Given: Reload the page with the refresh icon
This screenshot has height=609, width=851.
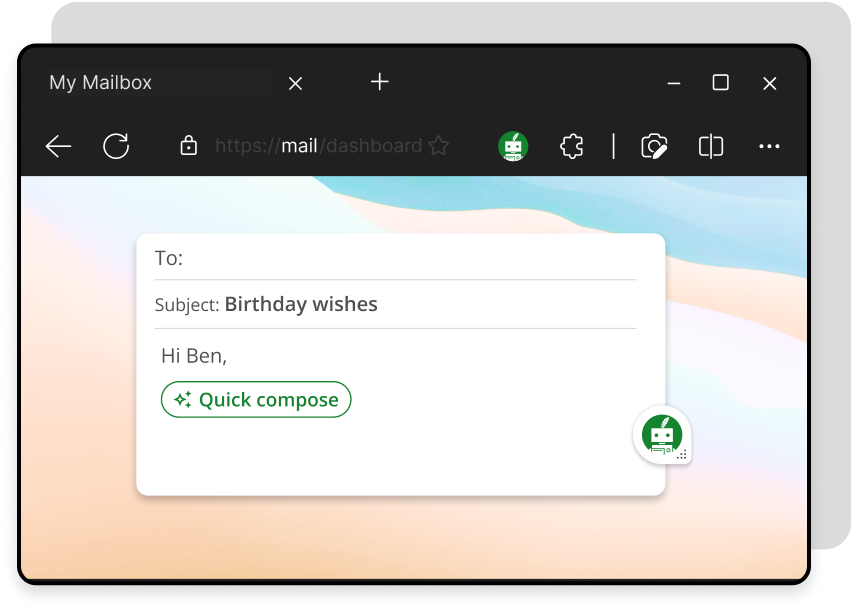Looking at the screenshot, I should 117,147.
